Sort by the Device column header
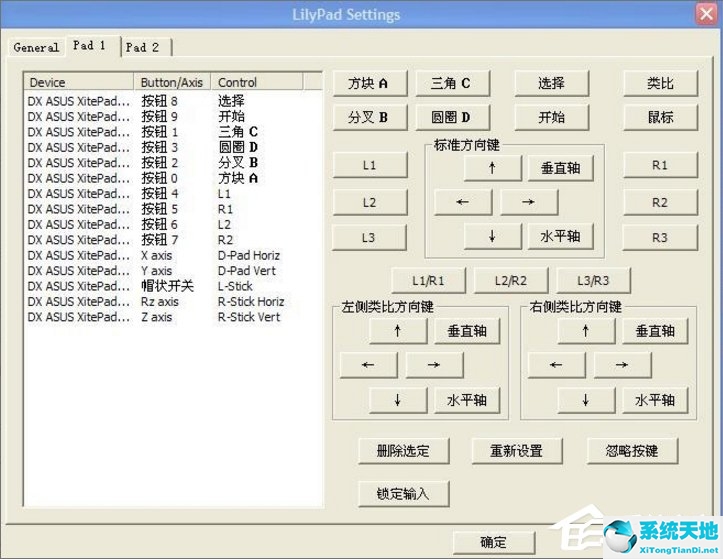The image size is (723, 559). click(79, 82)
